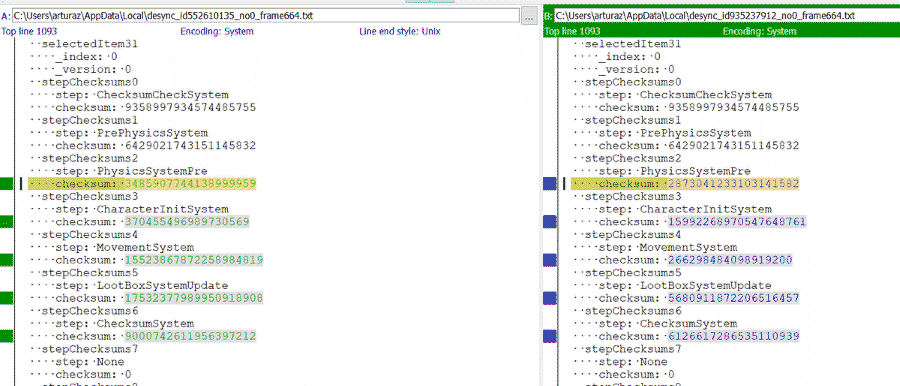Click 'step: ChecksumSystem' line in pane A
This screenshot has height=386, width=900.
124,323
